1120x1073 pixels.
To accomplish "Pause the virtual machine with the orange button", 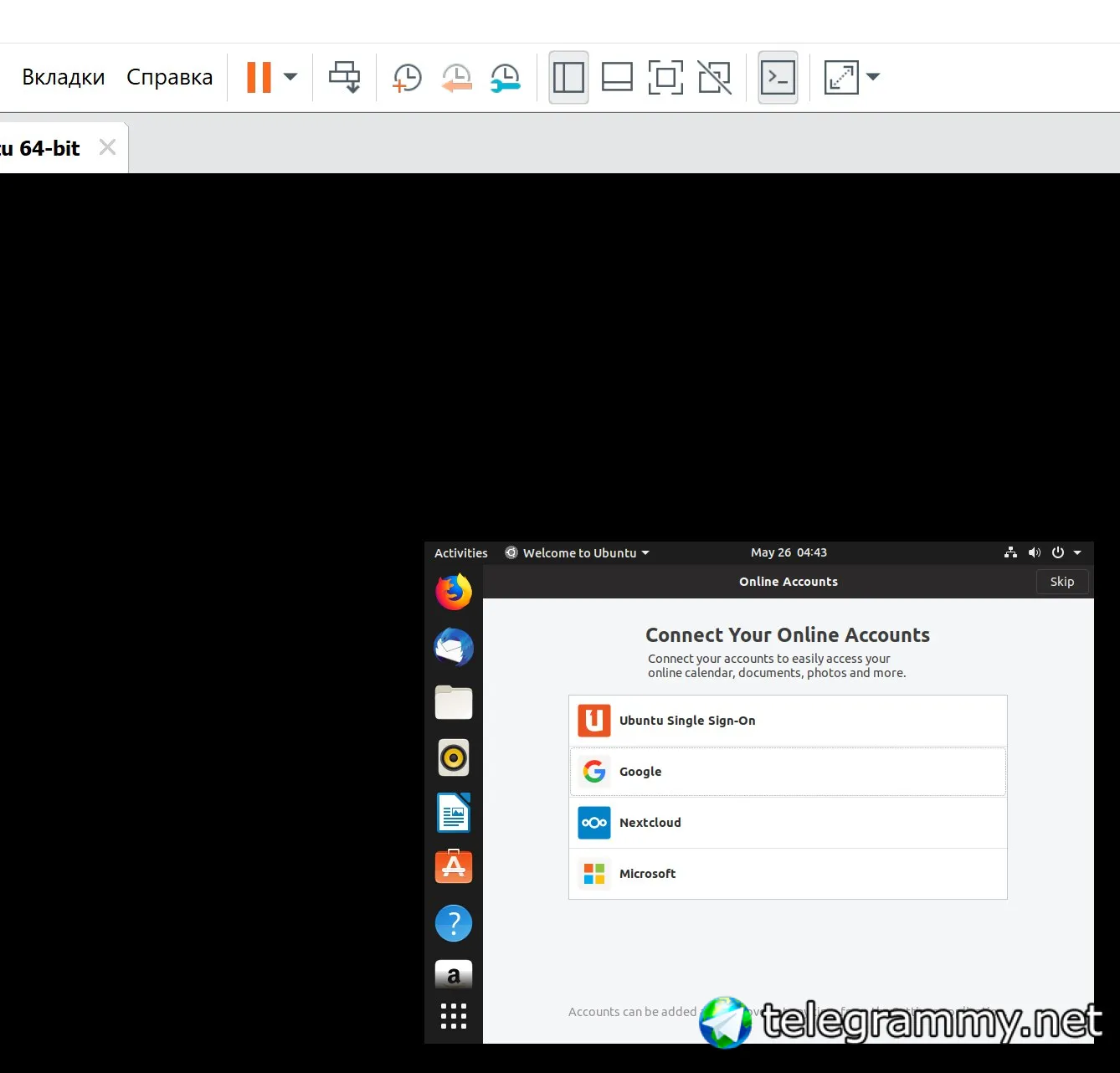I will click(x=259, y=77).
